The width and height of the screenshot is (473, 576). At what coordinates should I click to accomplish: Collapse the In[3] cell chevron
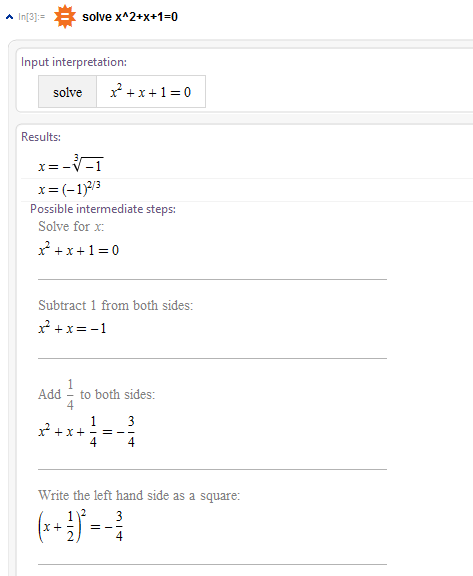[10, 17]
